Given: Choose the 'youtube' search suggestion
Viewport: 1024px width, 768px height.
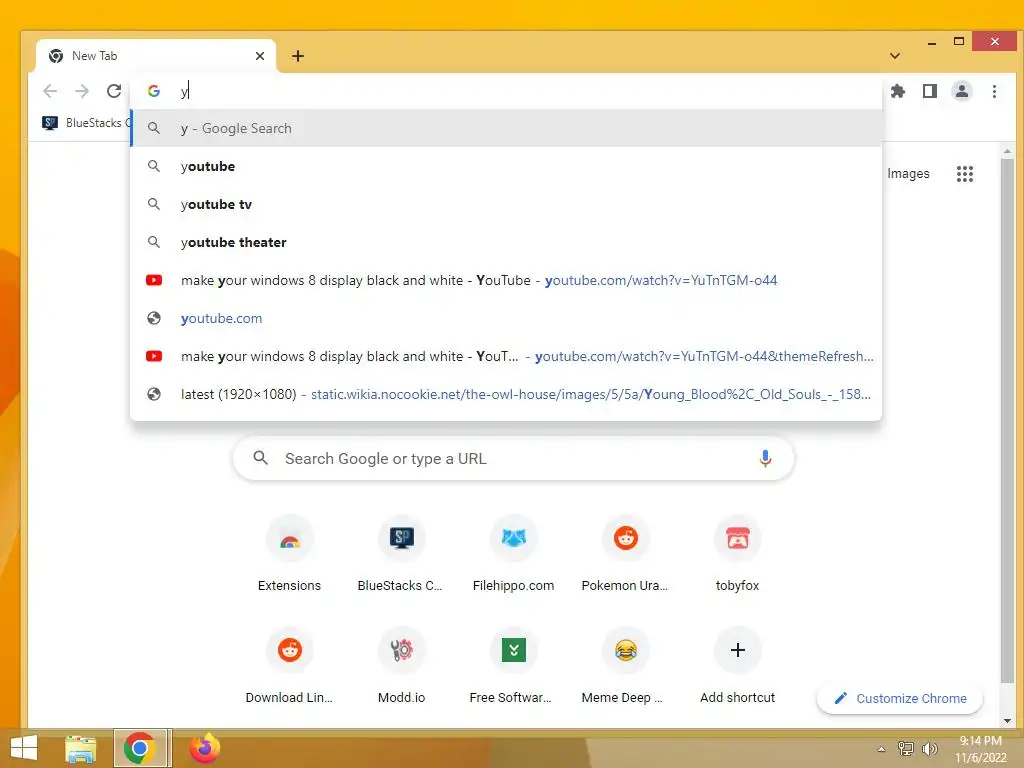Looking at the screenshot, I should coord(506,167).
